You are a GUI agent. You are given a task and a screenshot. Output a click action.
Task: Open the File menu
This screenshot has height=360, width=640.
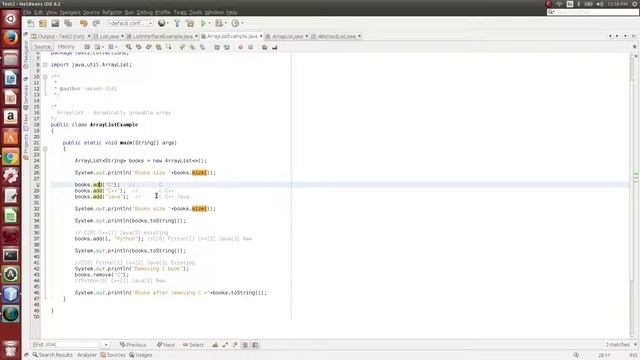[27, 12]
